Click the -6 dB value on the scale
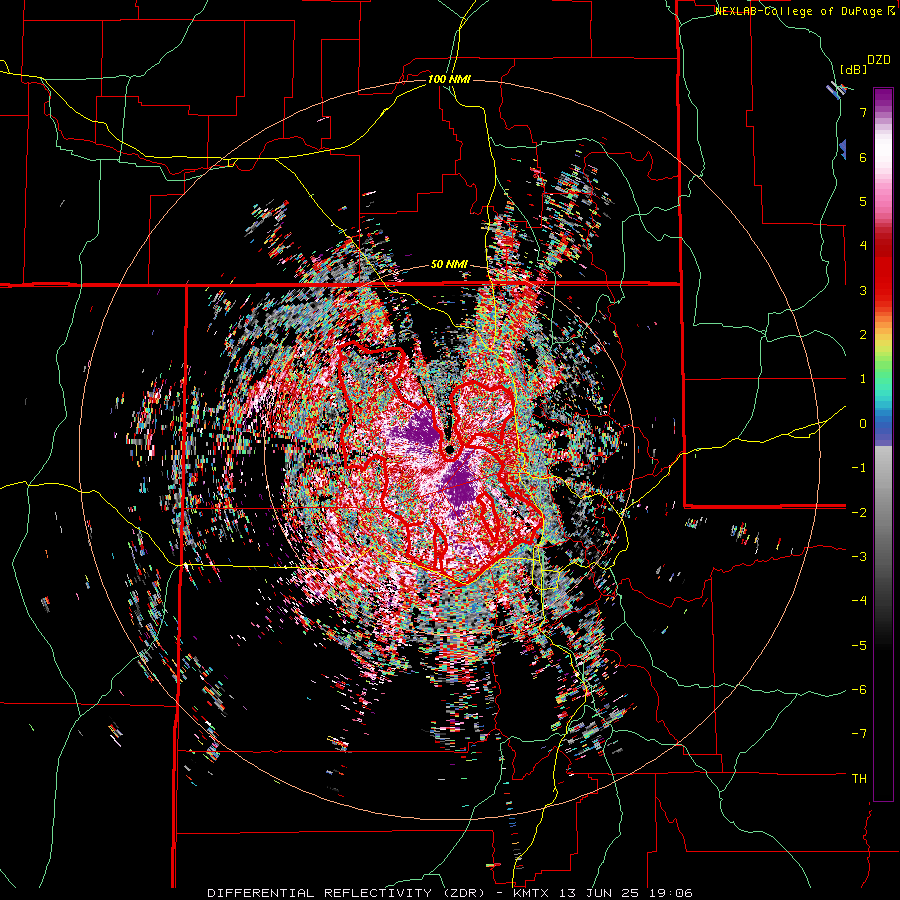Screen dimensions: 900x900 tap(859, 690)
